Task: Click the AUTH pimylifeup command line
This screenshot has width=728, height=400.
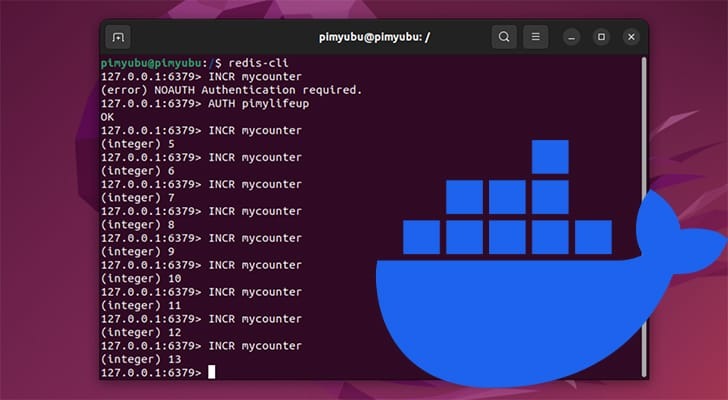Action: tap(205, 103)
